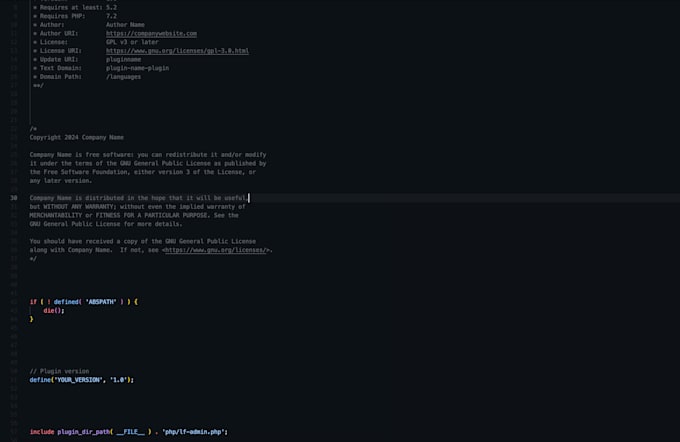Click the "**/" docblock closing marker

(x=38, y=85)
